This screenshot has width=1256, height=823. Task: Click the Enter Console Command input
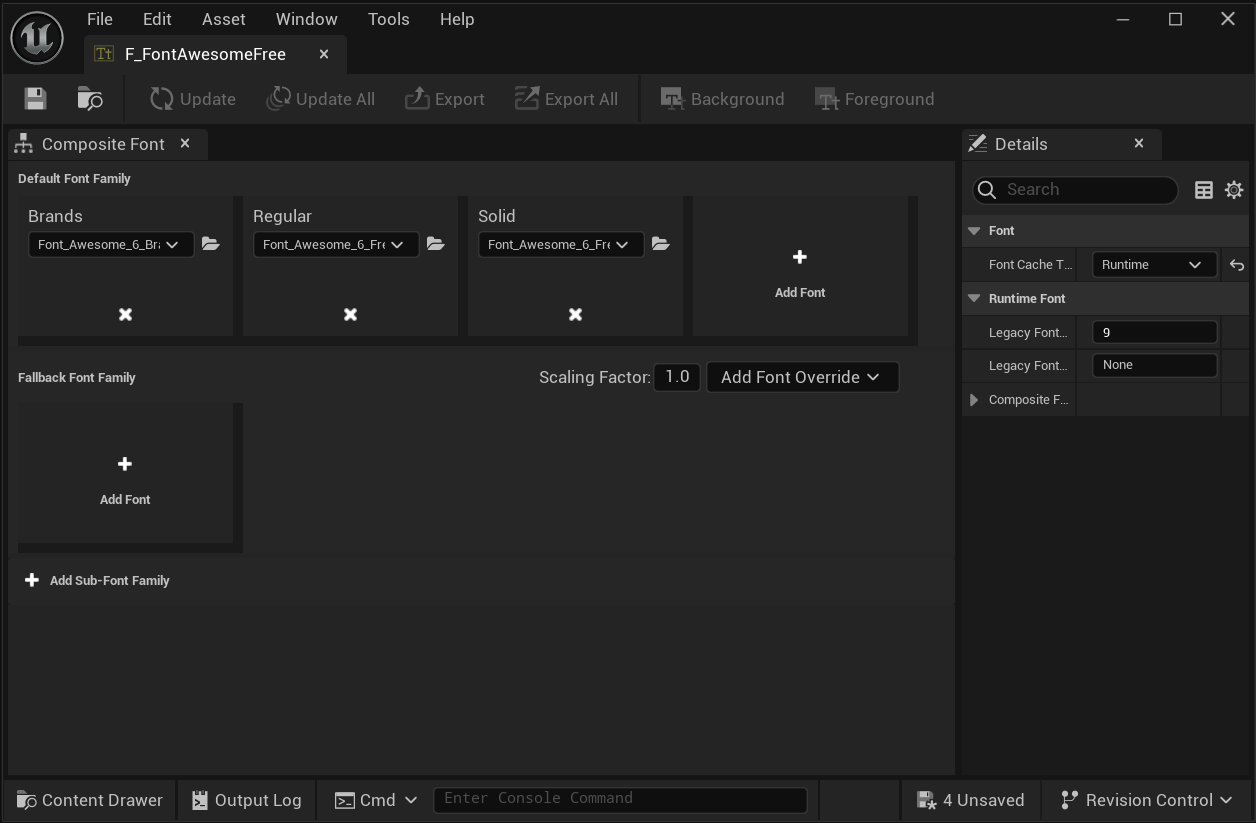tap(620, 799)
